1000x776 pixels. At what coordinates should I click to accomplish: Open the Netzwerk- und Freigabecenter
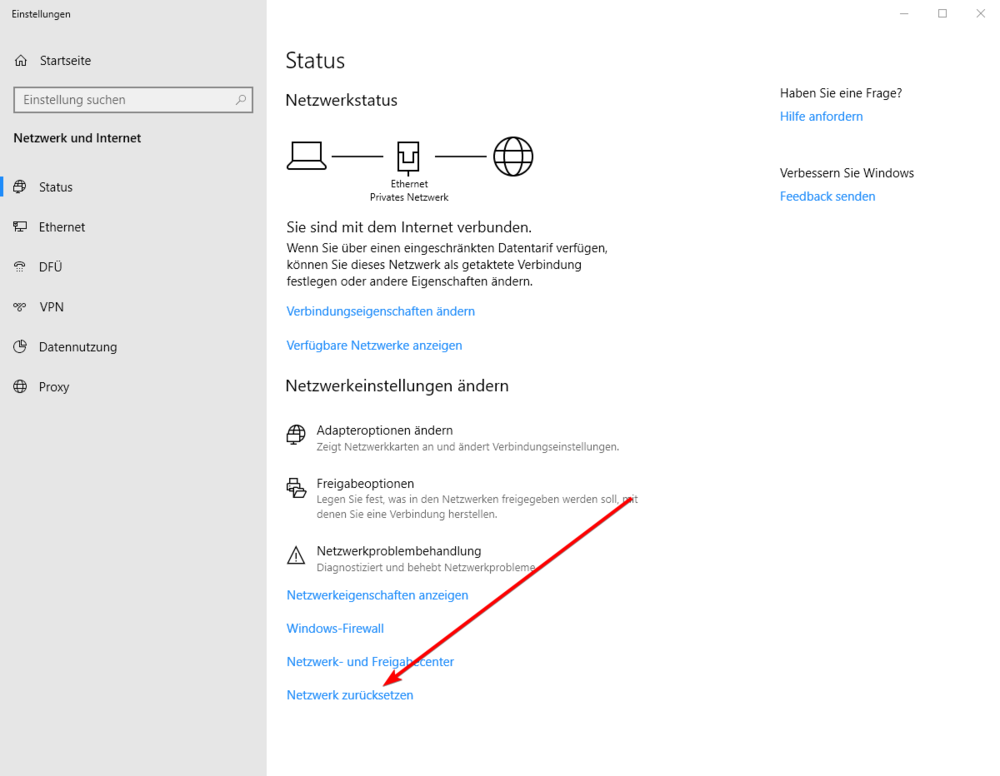pyautogui.click(x=370, y=661)
